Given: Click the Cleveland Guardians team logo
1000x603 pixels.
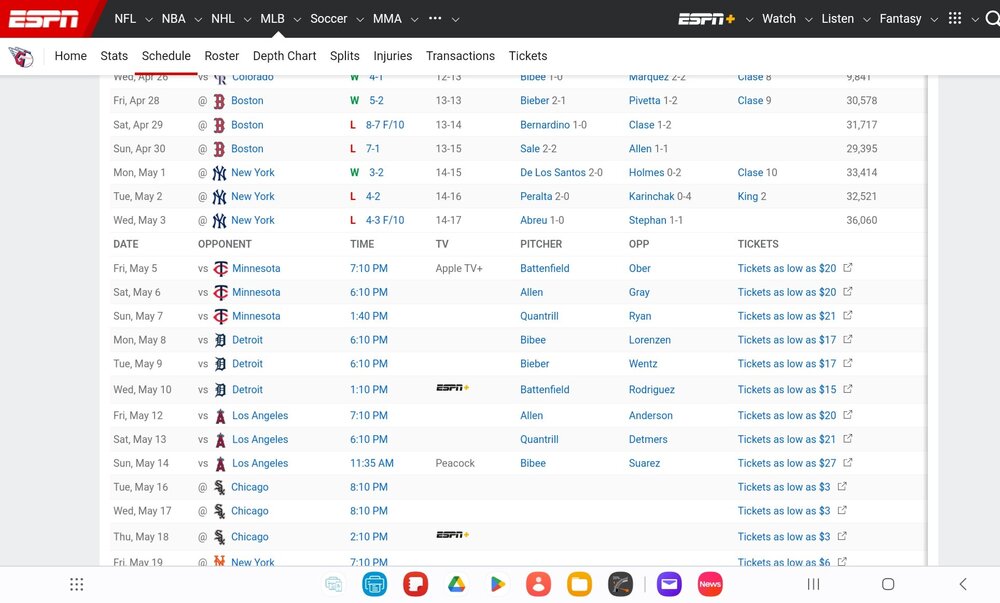Looking at the screenshot, I should tap(21, 56).
